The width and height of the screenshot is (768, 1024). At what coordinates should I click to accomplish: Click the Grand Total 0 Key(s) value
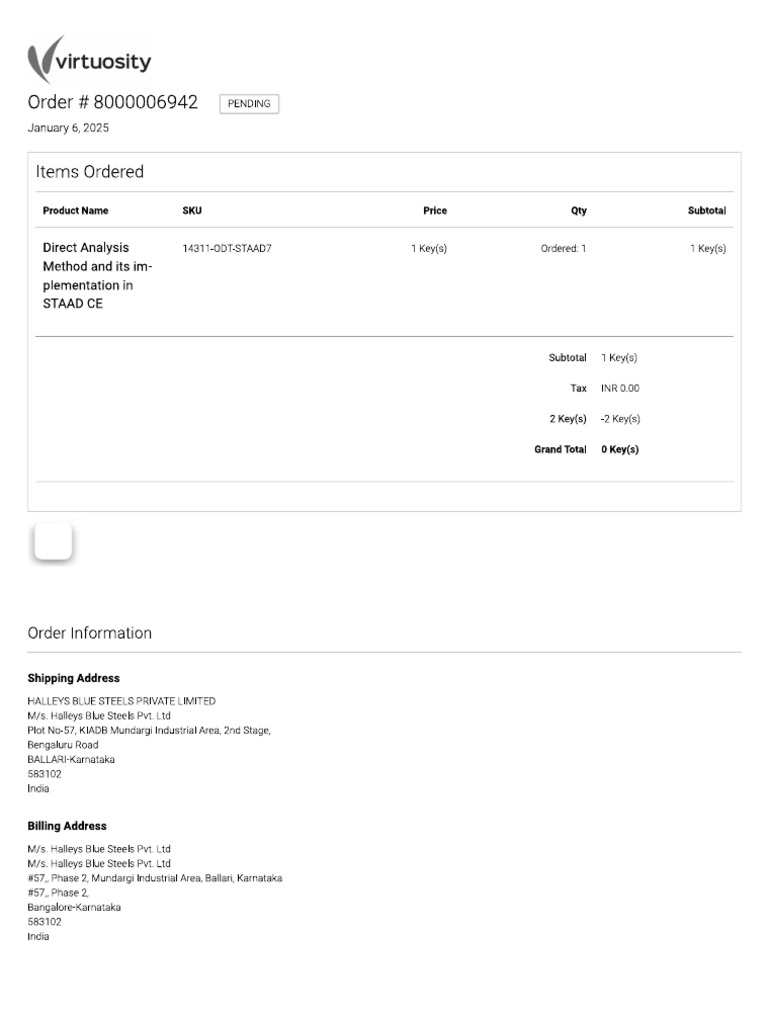pyautogui.click(x=620, y=450)
